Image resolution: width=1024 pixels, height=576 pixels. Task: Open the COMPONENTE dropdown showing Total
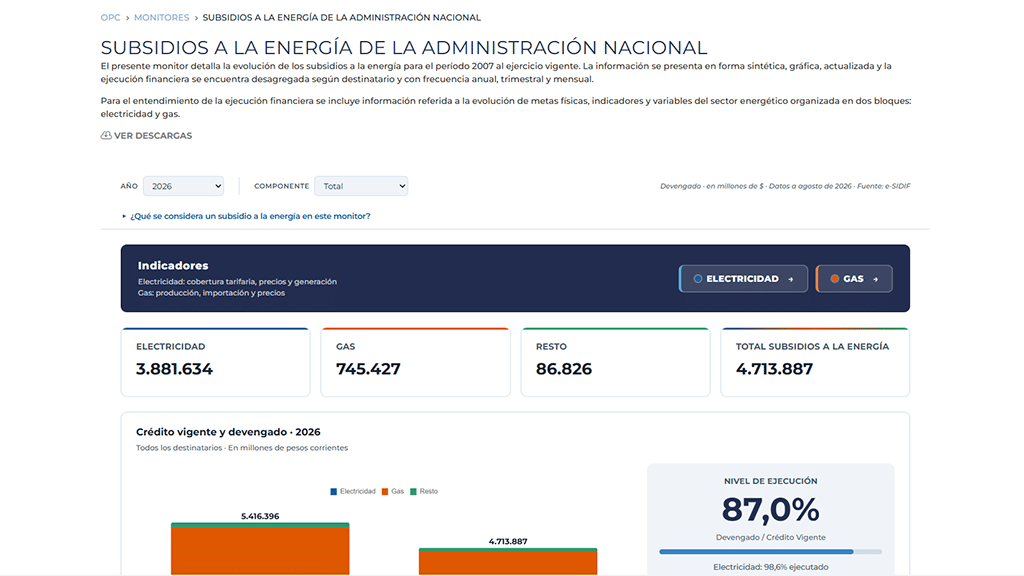pos(361,186)
